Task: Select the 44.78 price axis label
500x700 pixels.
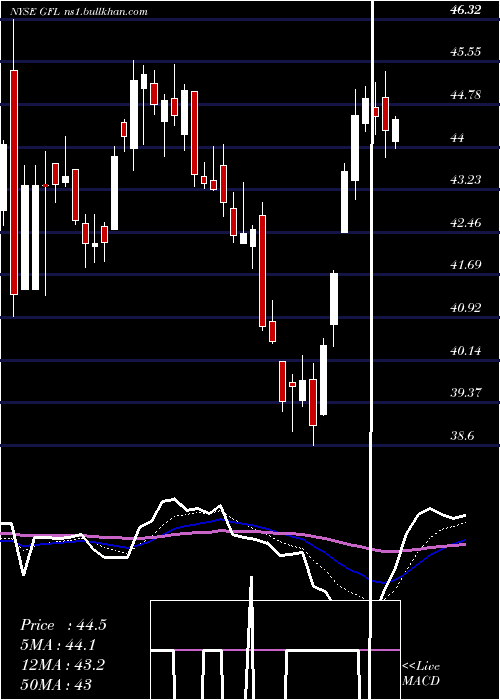Action: pos(466,95)
